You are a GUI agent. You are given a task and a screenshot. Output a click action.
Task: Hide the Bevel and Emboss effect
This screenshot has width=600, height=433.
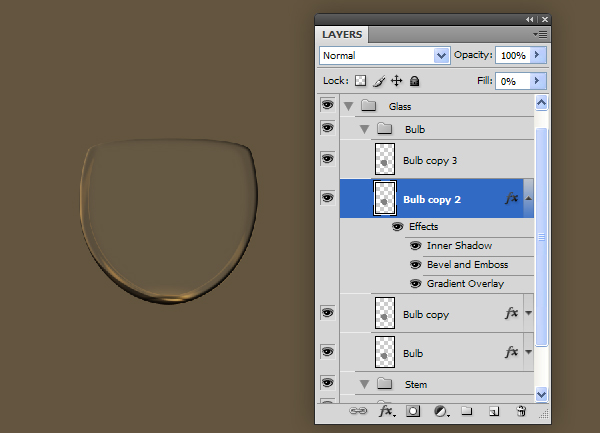(416, 264)
